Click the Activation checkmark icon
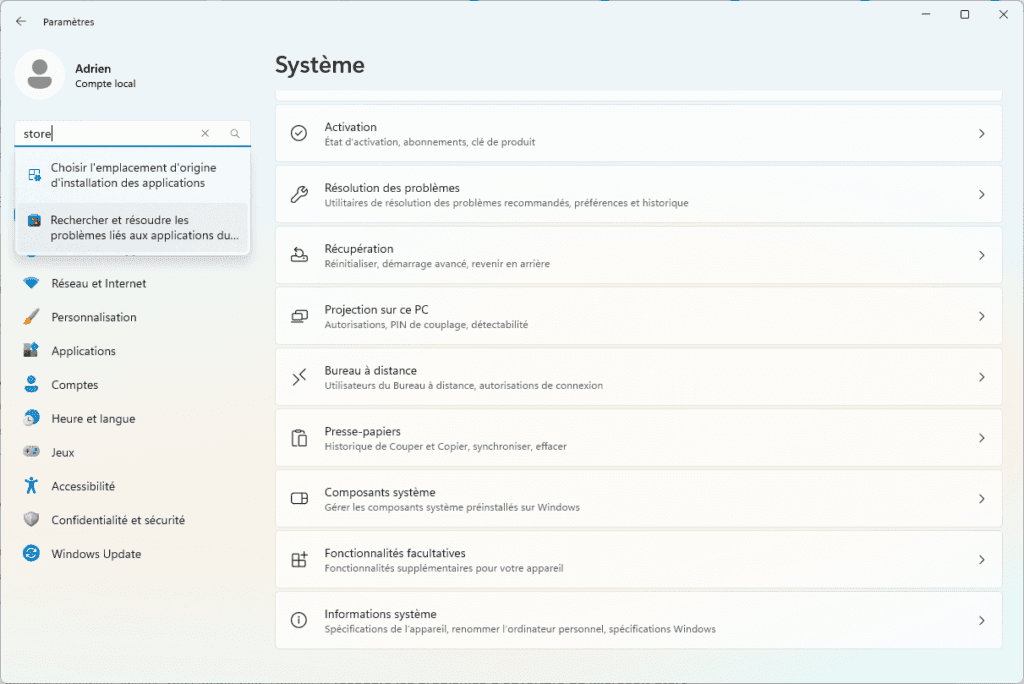 pos(299,133)
